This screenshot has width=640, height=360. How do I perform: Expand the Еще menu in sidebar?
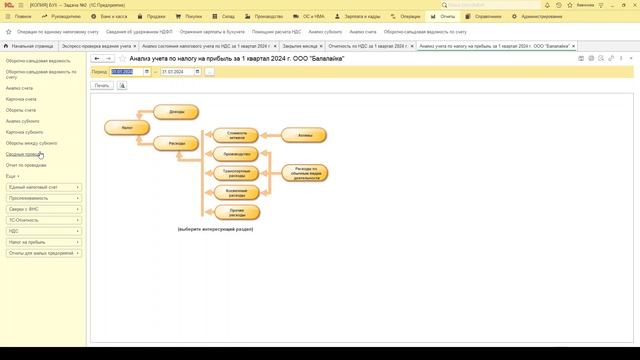13,176
